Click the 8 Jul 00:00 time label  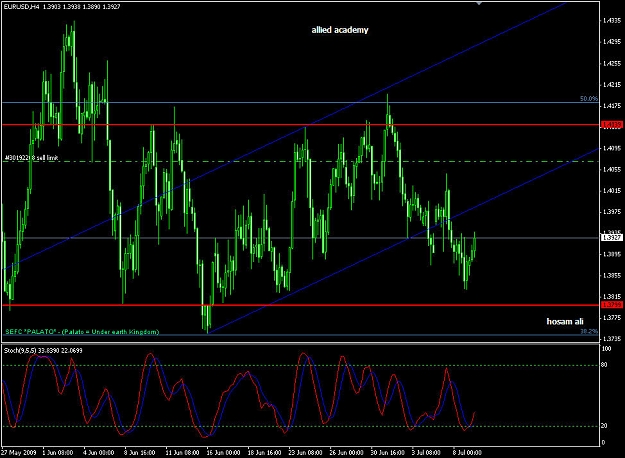[x=467, y=452]
